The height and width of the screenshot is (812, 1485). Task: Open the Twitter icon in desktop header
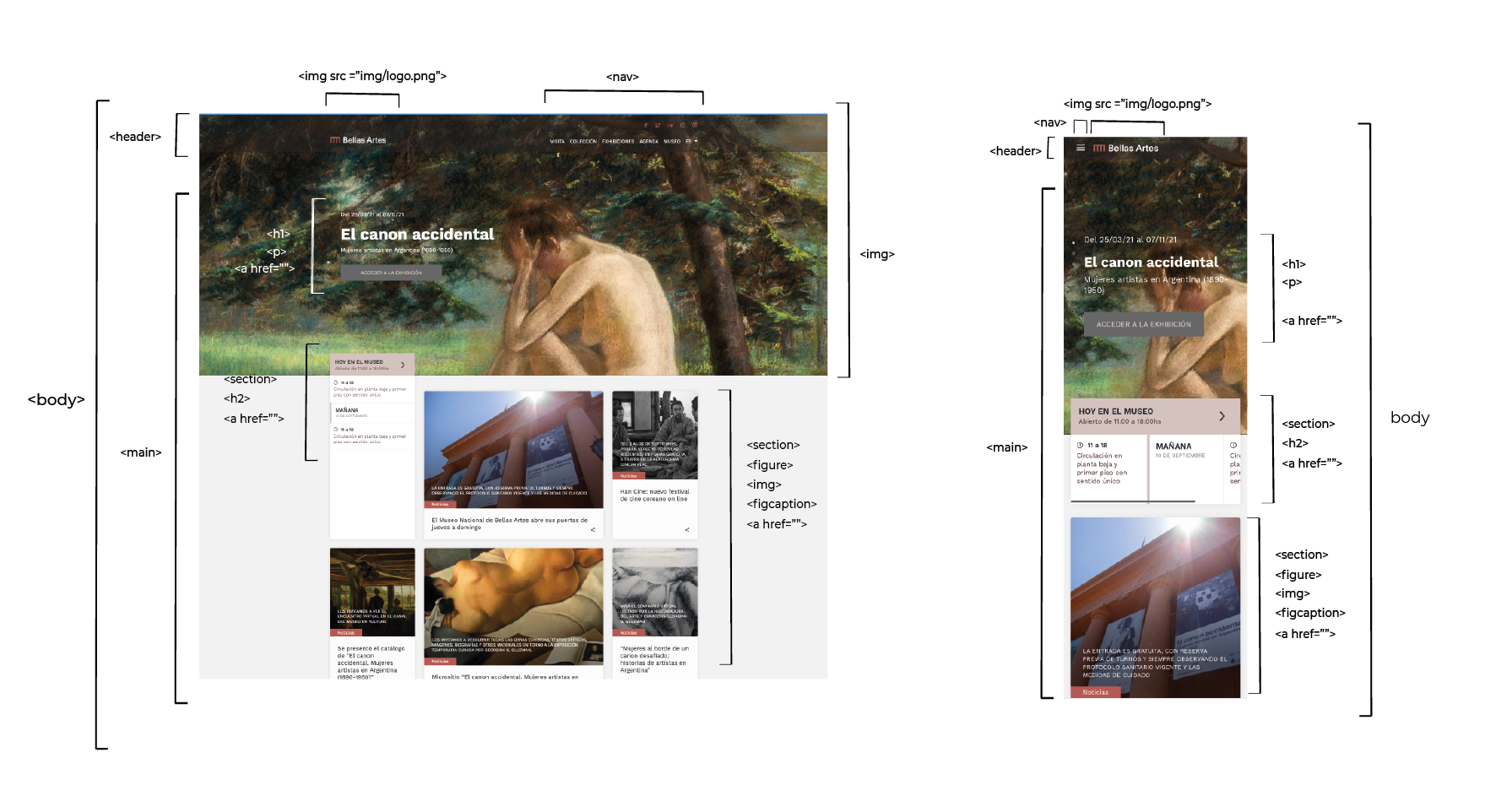[x=658, y=125]
